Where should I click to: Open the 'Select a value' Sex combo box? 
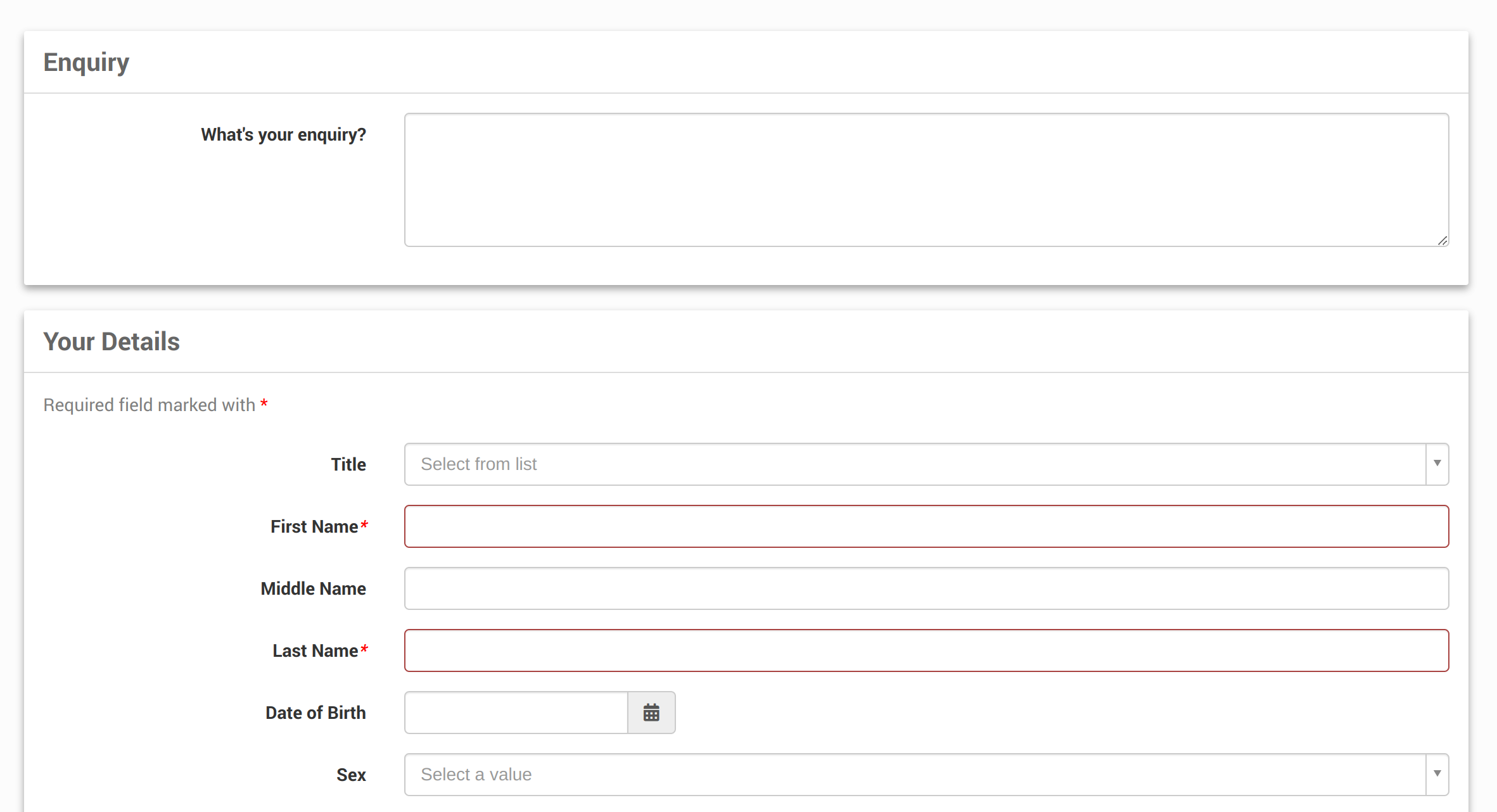pyautogui.click(x=914, y=774)
